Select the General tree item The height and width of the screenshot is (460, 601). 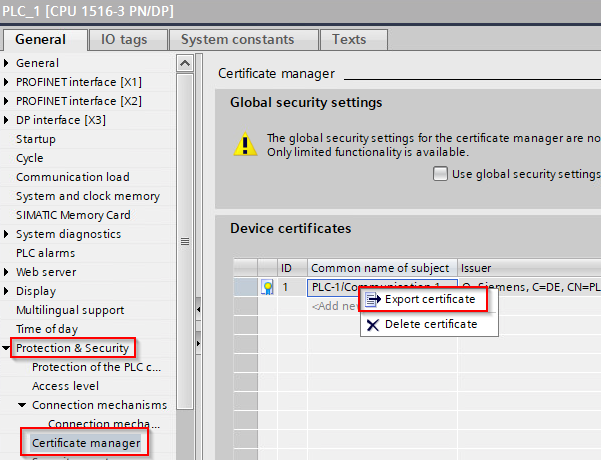click(37, 63)
